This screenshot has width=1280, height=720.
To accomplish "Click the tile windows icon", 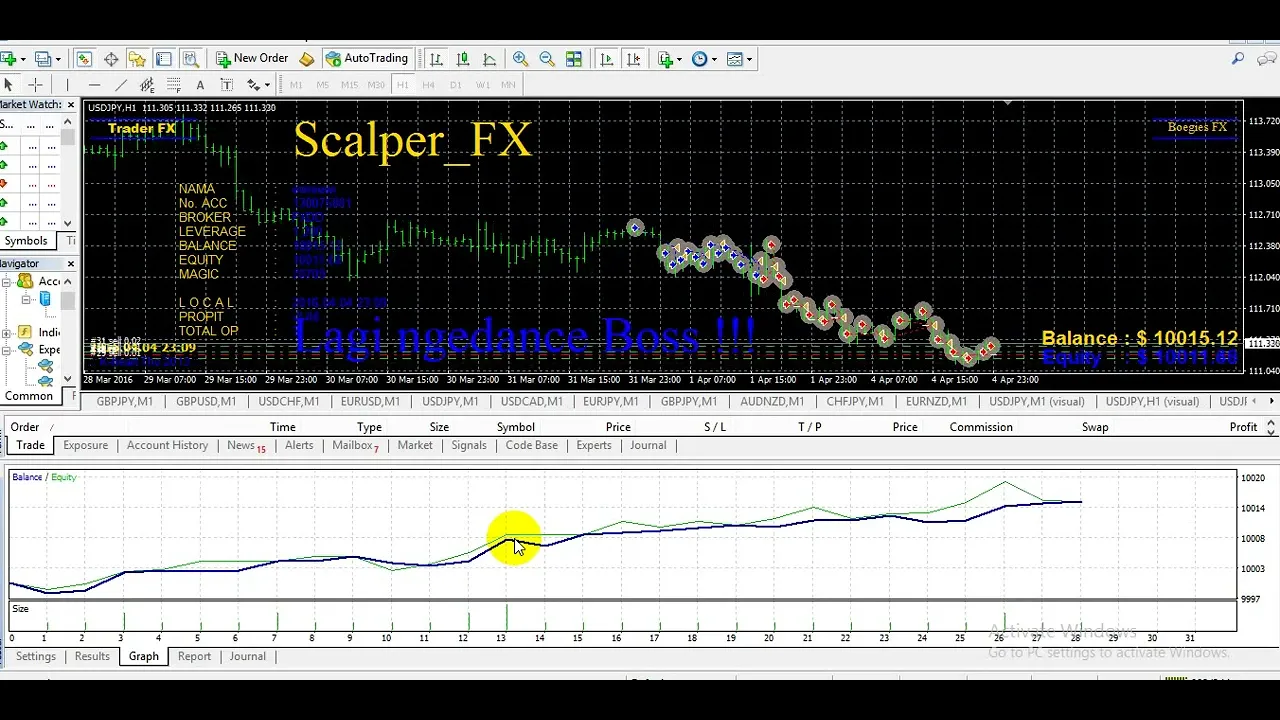I will pos(574,59).
